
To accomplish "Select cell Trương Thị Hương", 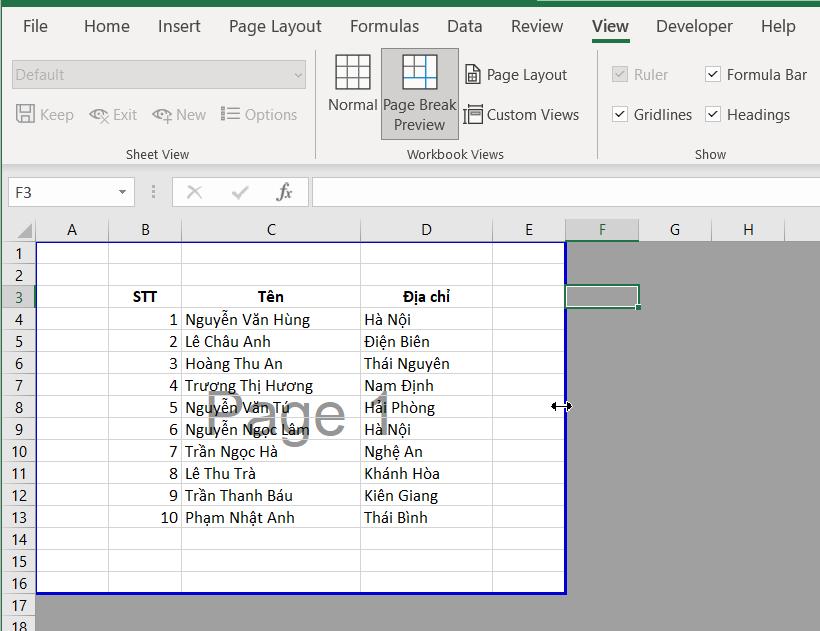I will (x=271, y=385).
